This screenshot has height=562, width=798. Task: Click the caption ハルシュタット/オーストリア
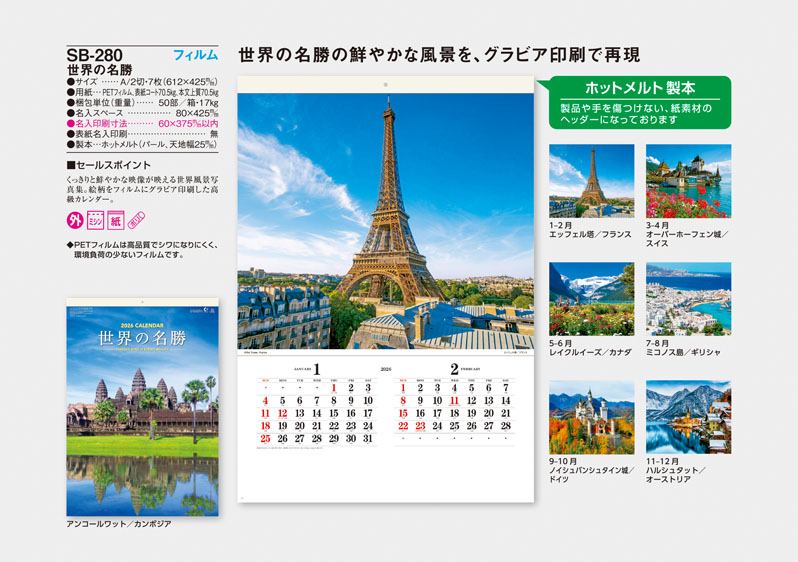pos(676,475)
